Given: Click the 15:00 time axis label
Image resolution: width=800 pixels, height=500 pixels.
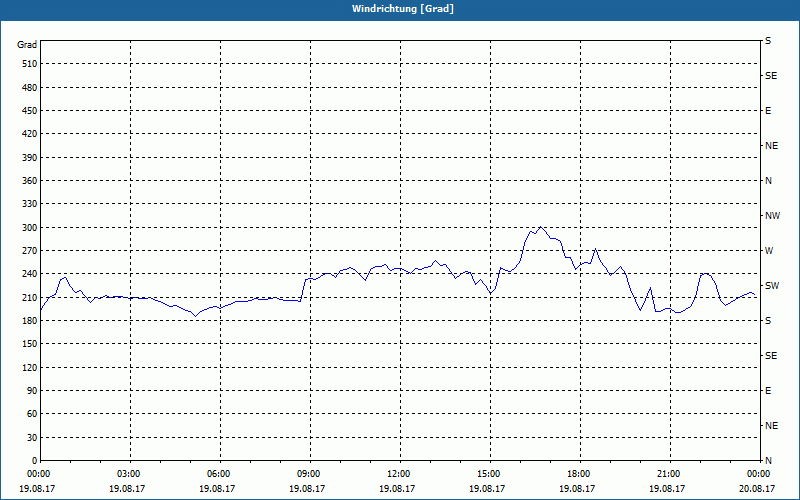Looking at the screenshot, I should pyautogui.click(x=490, y=474).
